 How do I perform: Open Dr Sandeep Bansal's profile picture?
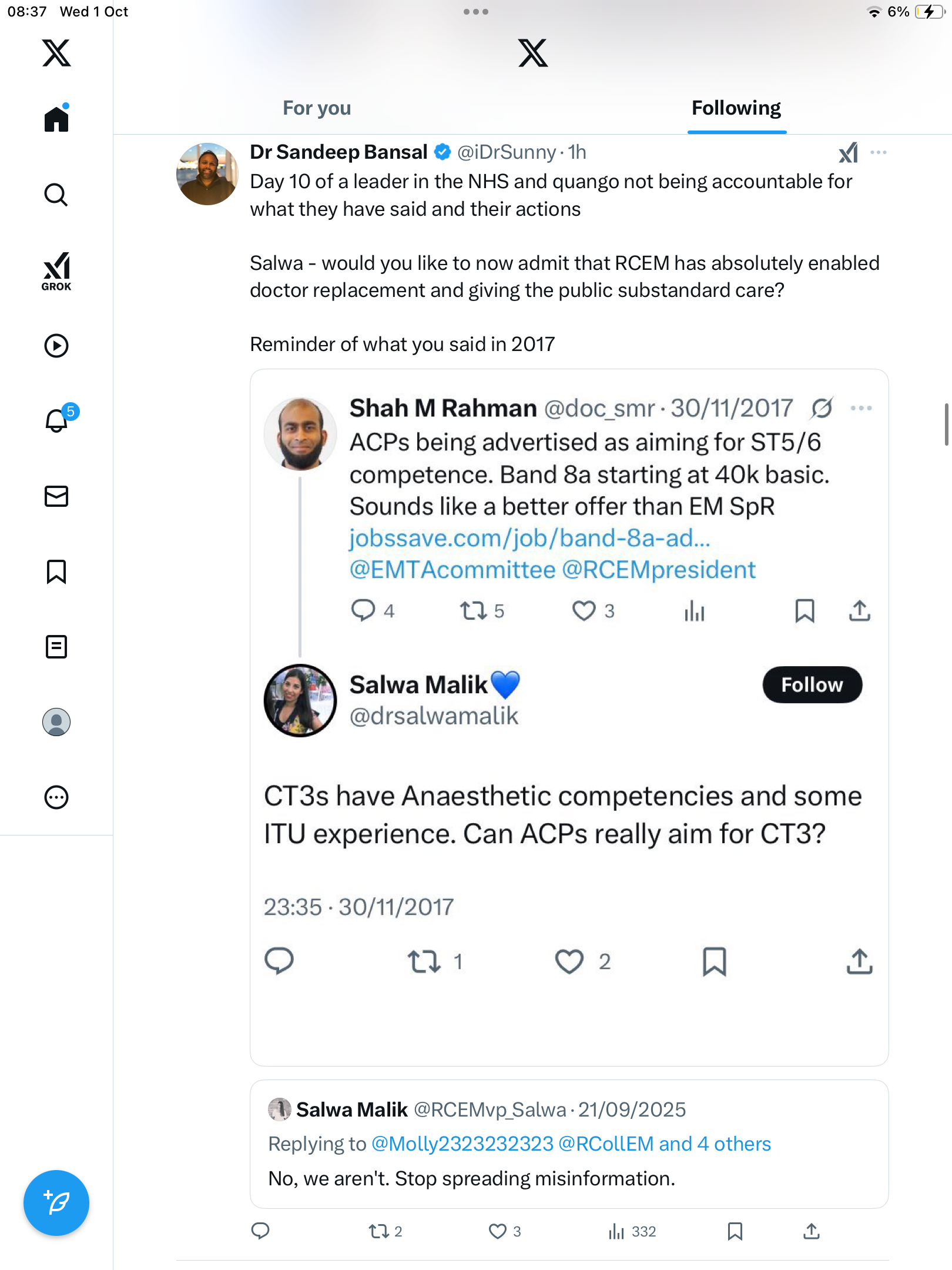(x=207, y=174)
